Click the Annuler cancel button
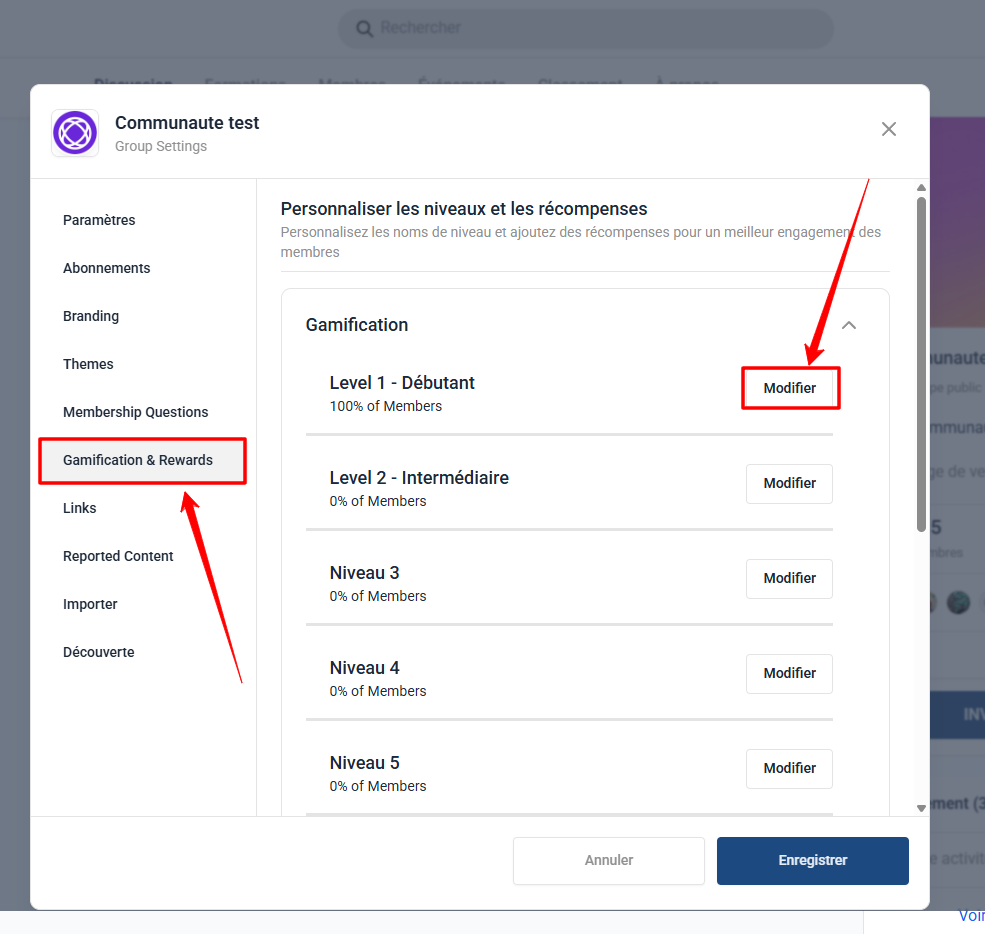The width and height of the screenshot is (985, 934). point(608,861)
